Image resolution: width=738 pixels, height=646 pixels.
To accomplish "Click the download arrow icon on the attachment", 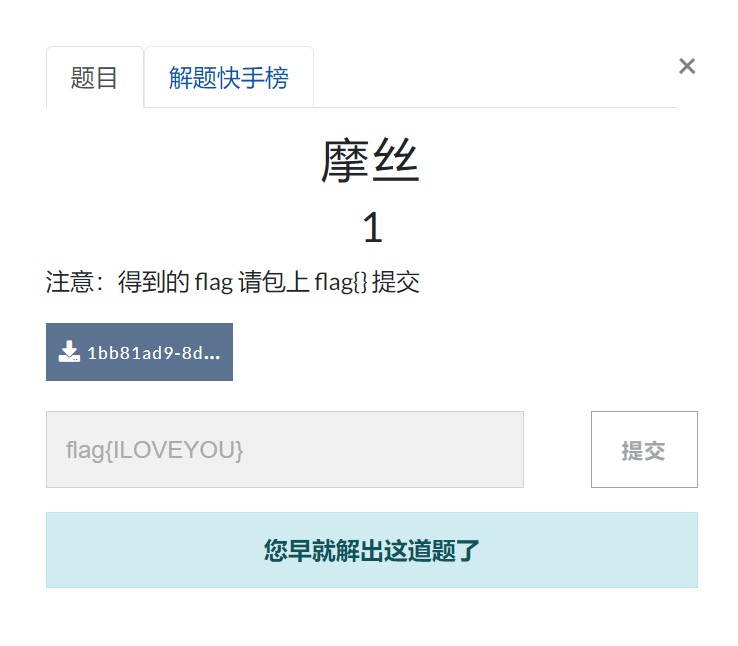I will tap(69, 351).
